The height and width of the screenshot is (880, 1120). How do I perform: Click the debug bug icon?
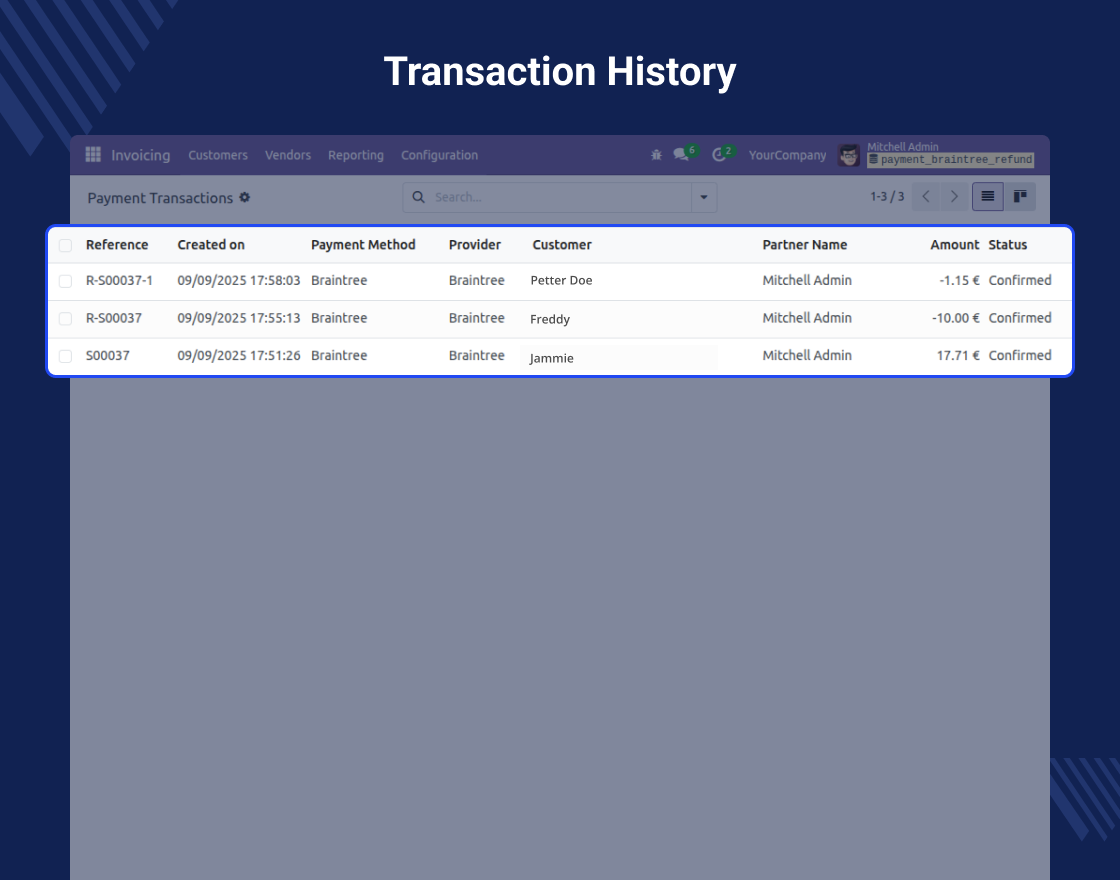pos(656,155)
